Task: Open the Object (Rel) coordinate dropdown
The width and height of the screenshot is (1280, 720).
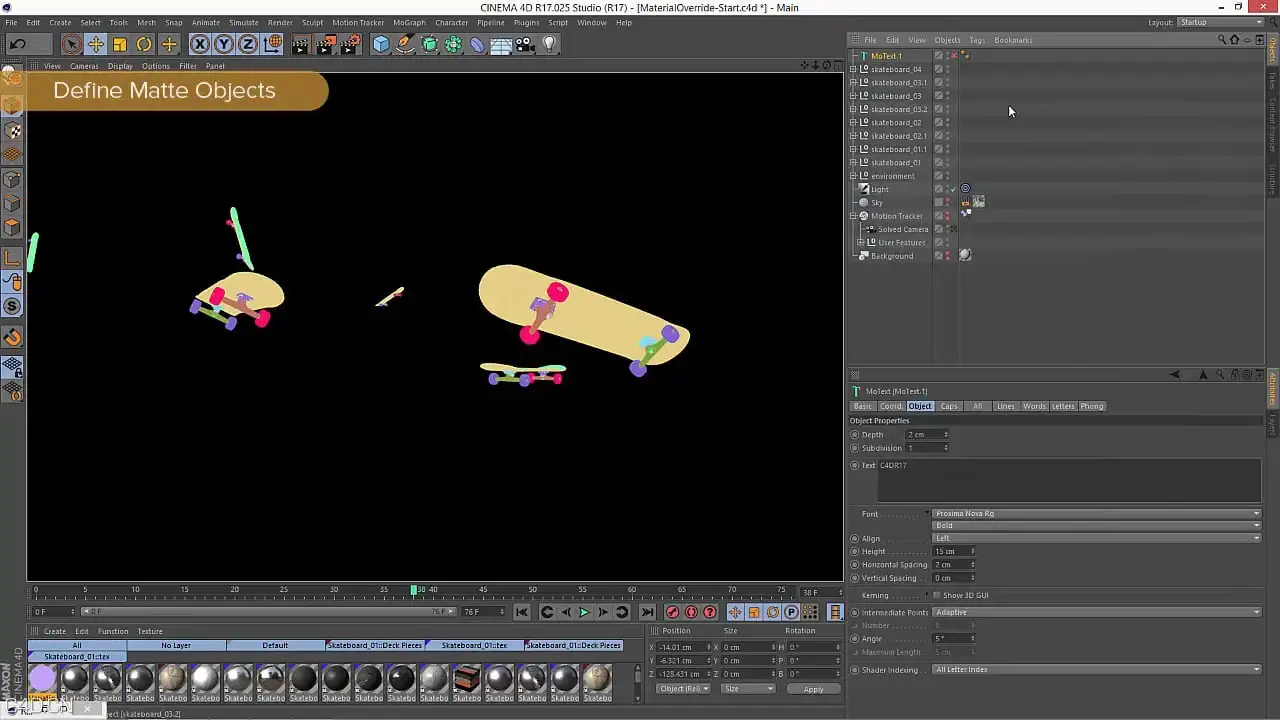Action: (684, 689)
